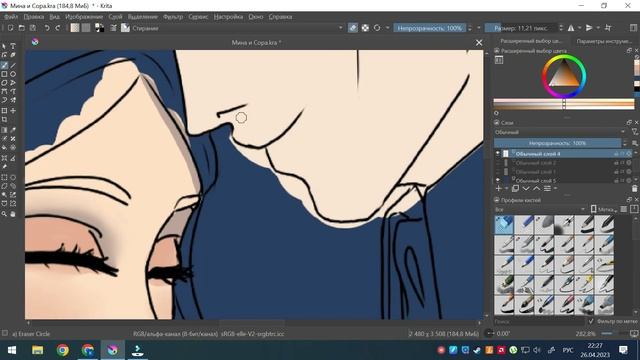Click the Undo icon in the toolbar
The width and height of the screenshot is (640, 360).
coord(47,28)
